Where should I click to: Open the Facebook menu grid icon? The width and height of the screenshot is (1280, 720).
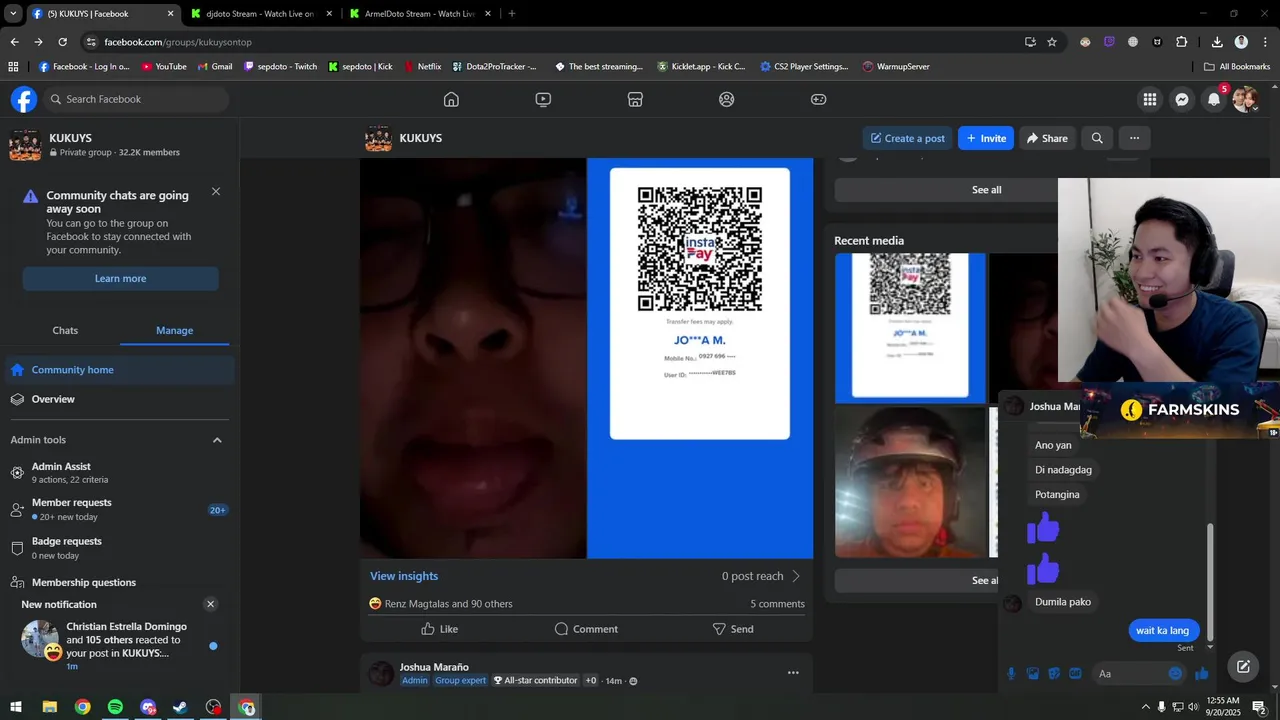[x=1150, y=99]
